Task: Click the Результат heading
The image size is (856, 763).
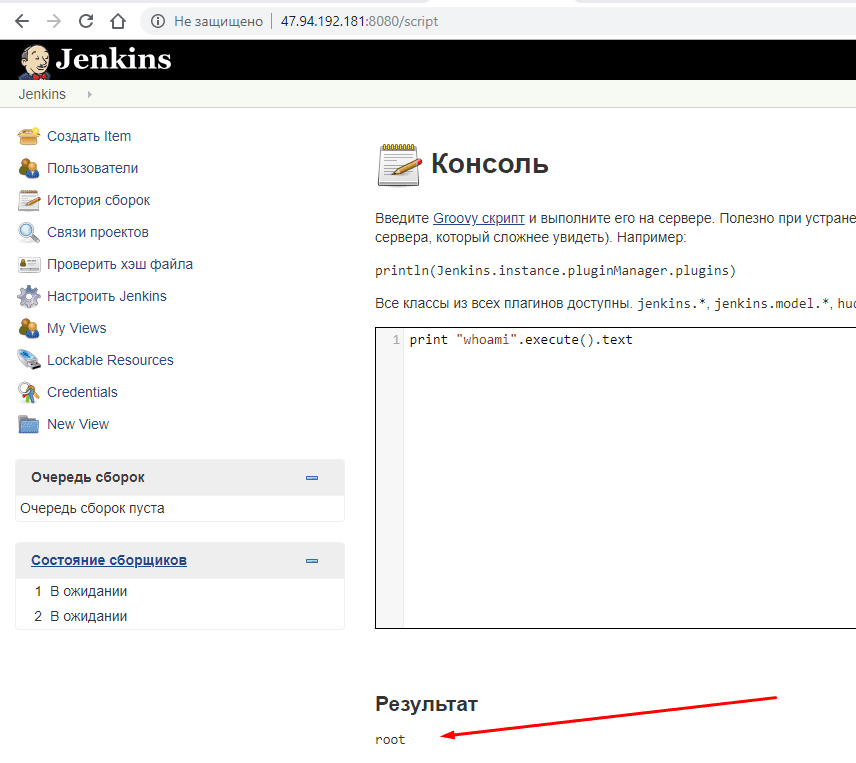Action: pos(426,704)
